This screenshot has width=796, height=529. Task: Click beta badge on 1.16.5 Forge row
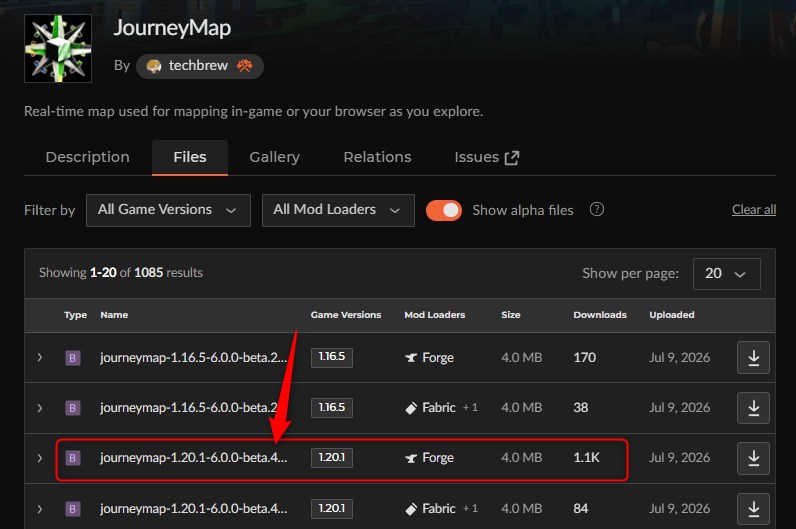73,358
